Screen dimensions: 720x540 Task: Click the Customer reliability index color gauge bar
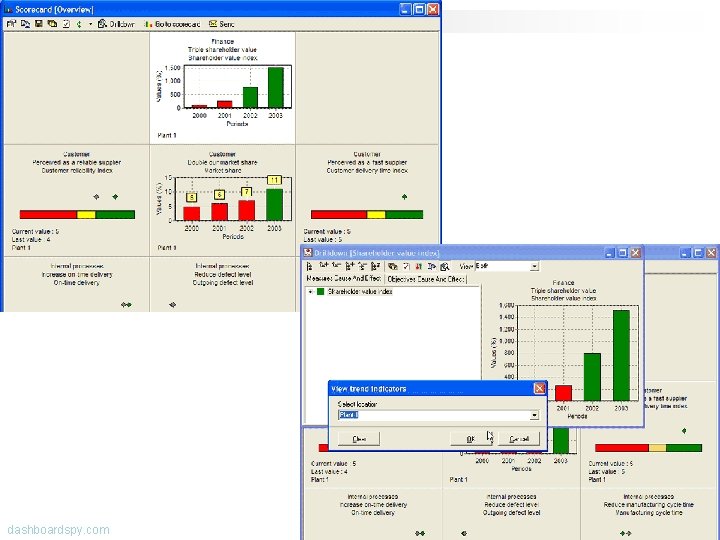pos(77,214)
